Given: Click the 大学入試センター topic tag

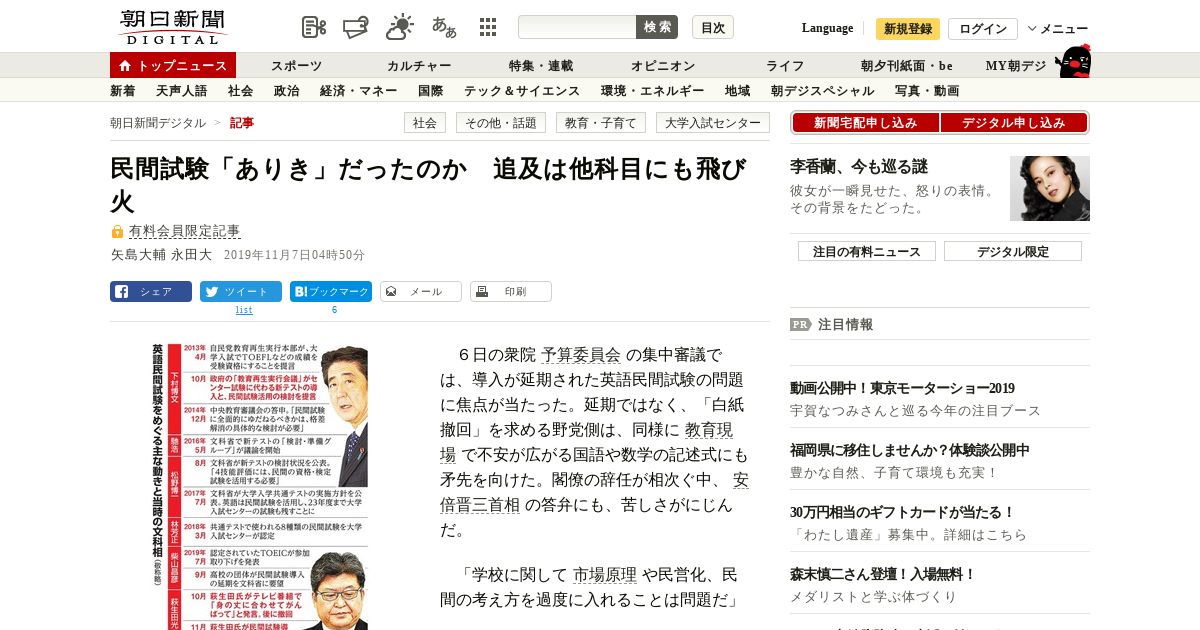Looking at the screenshot, I should click(x=713, y=123).
